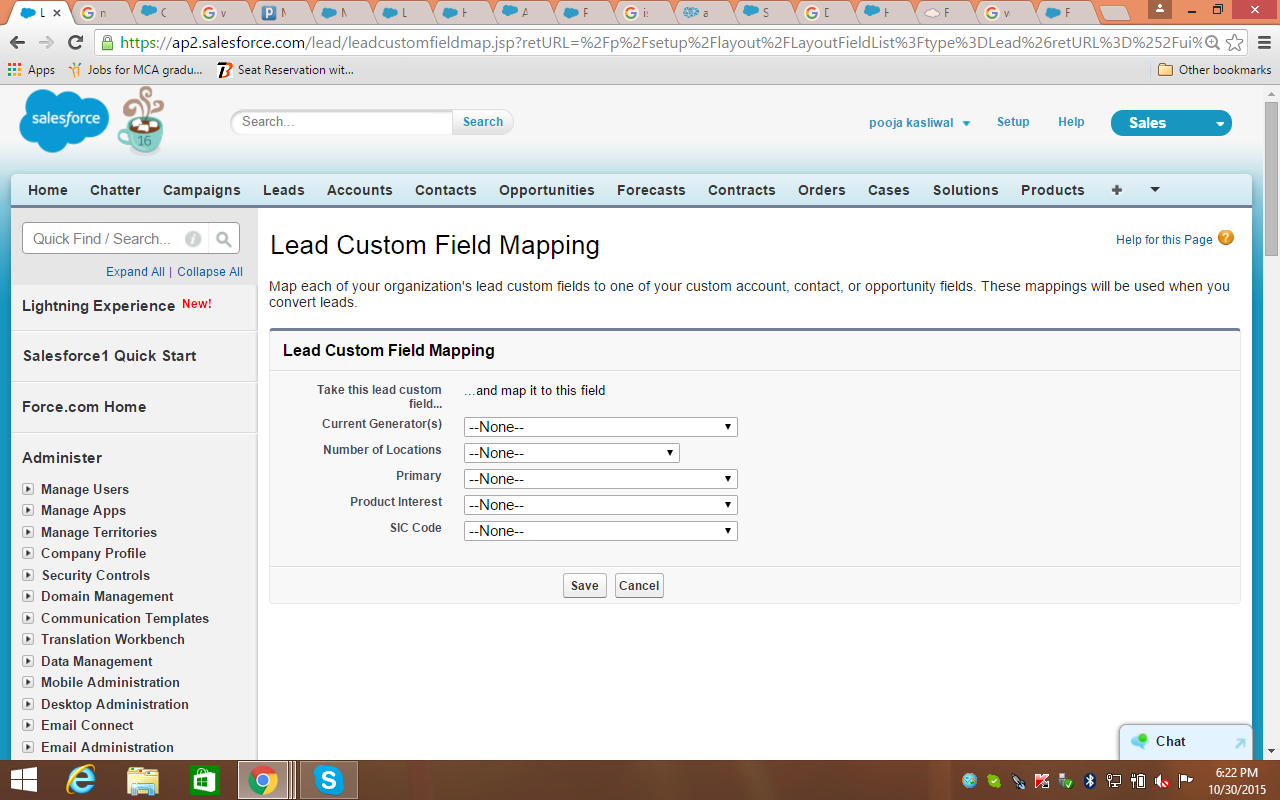Screen dimensions: 1280x800
Task: Open Jobs for MCA graduates bookmark
Action: click(135, 70)
